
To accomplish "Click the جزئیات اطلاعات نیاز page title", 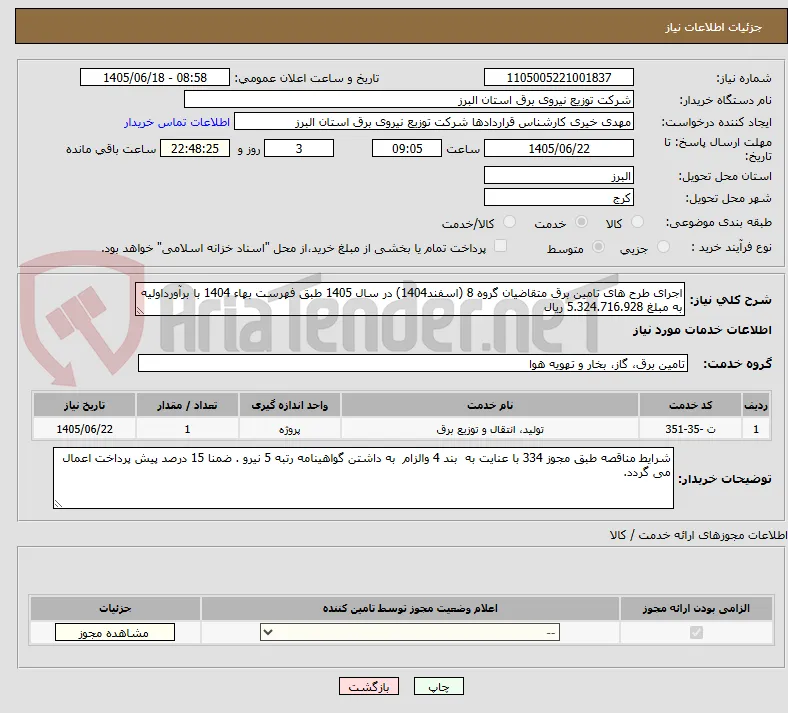I will tap(714, 27).
